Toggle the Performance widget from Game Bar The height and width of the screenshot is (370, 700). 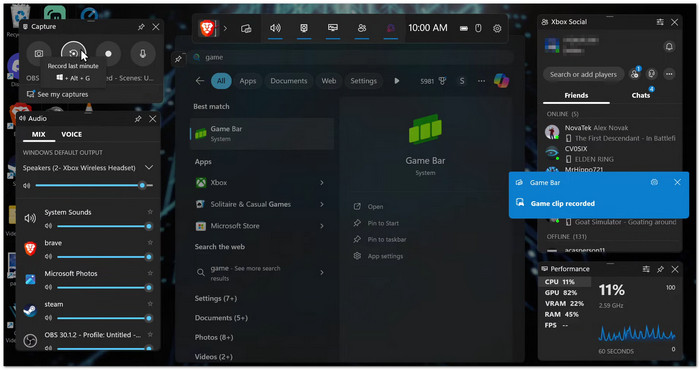point(333,28)
